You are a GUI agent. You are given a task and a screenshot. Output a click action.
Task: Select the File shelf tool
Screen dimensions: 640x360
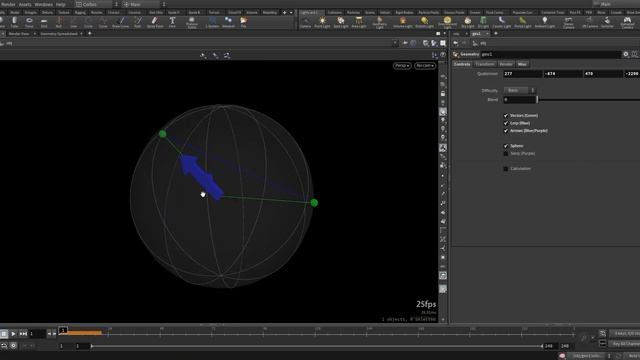[x=243, y=22]
